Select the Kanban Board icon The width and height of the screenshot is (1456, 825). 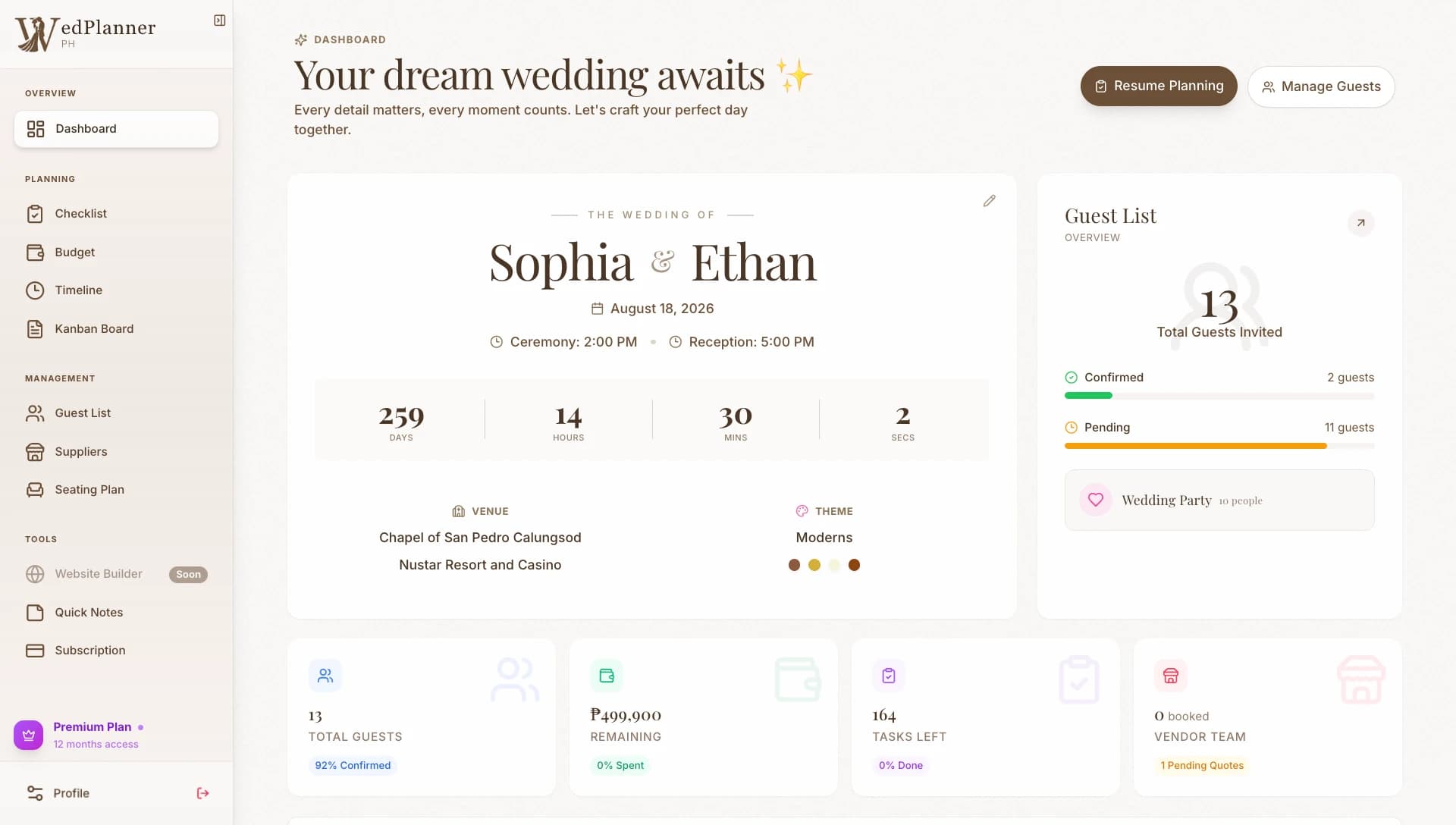tap(36, 328)
